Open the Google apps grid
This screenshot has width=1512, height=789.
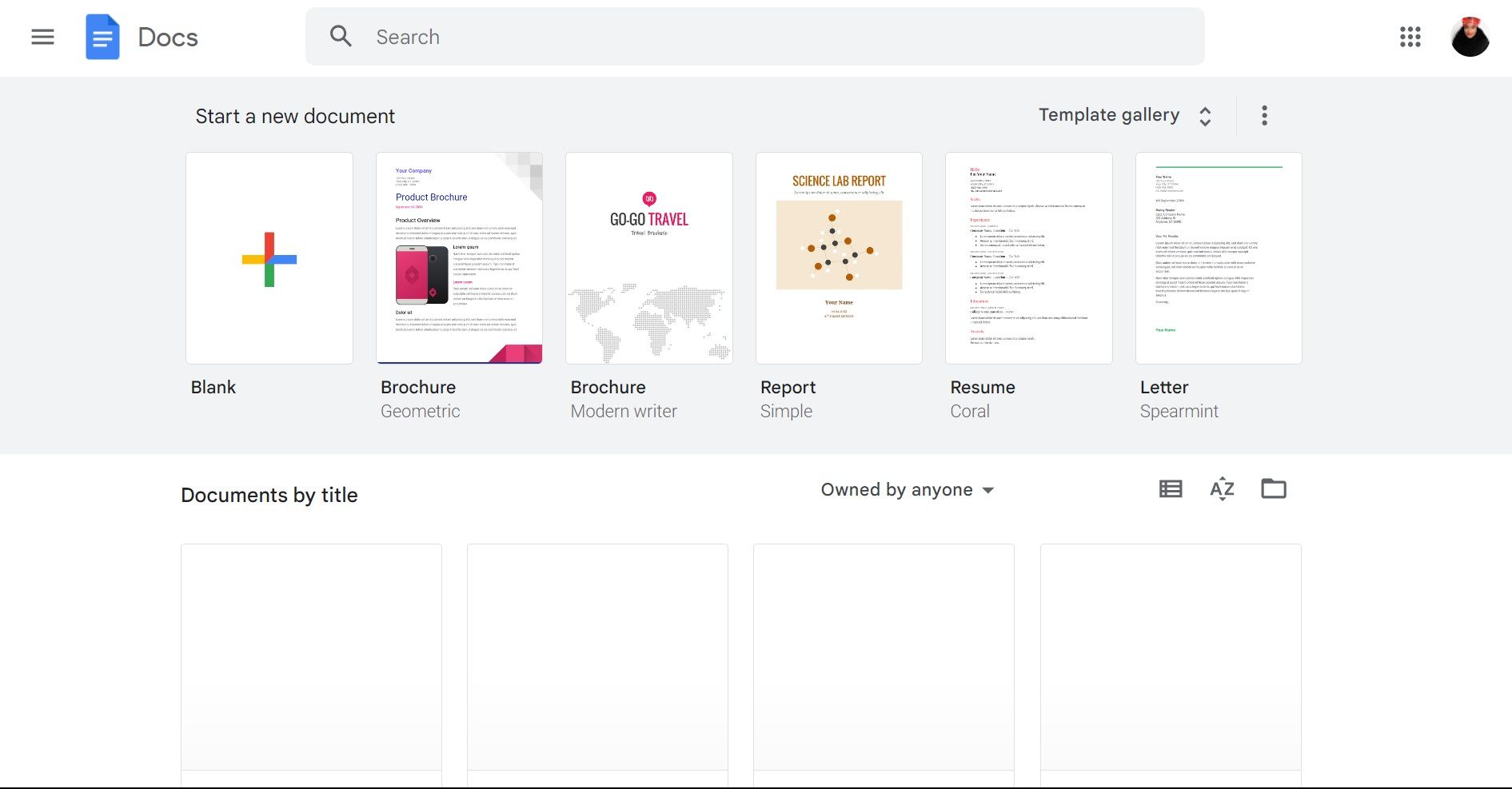pos(1411,37)
